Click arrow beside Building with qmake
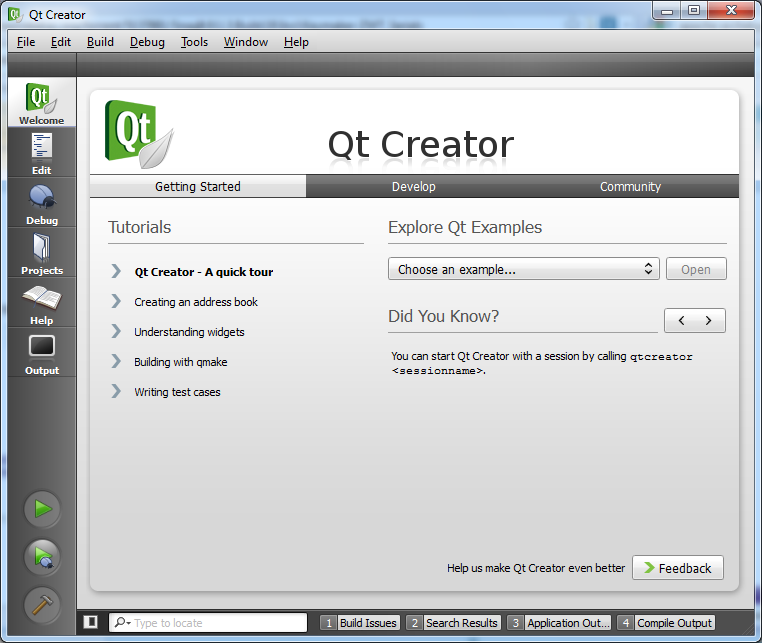This screenshot has height=643, width=768. tap(116, 361)
